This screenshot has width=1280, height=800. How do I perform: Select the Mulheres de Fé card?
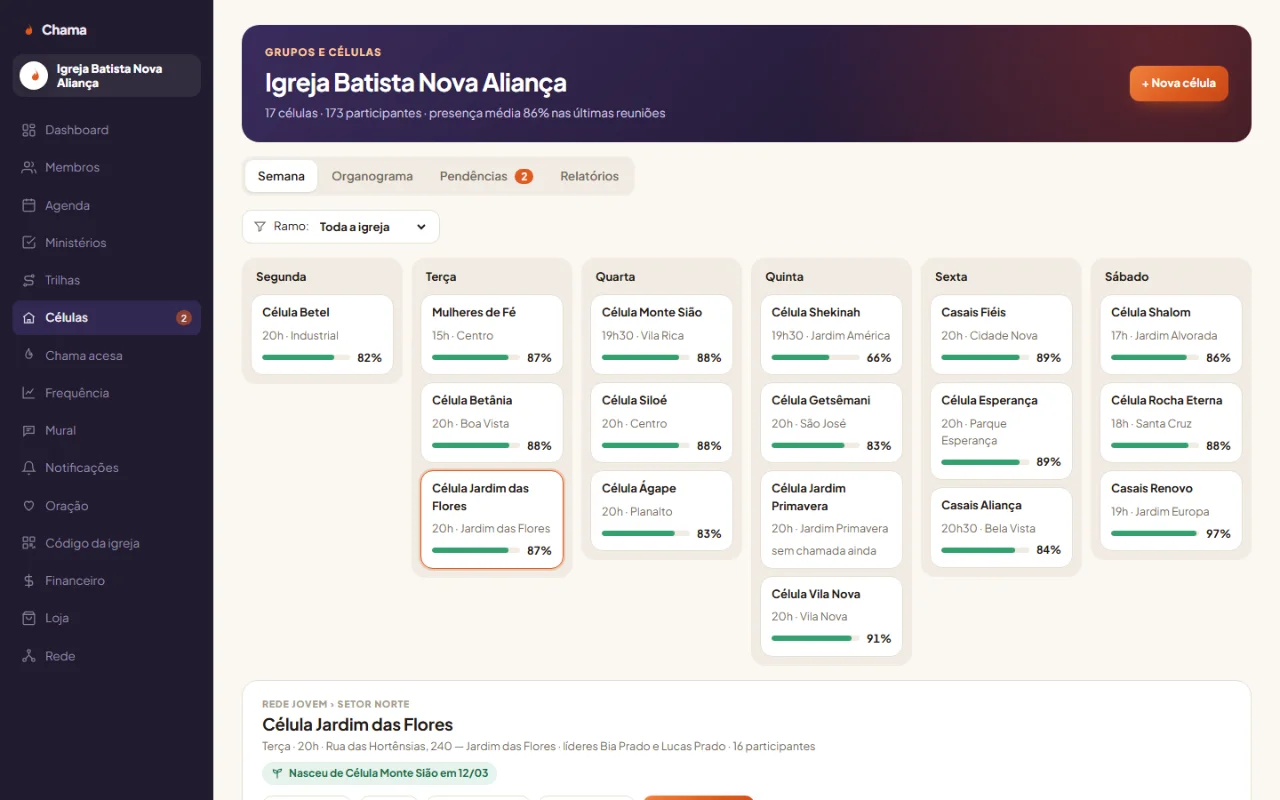(x=492, y=335)
